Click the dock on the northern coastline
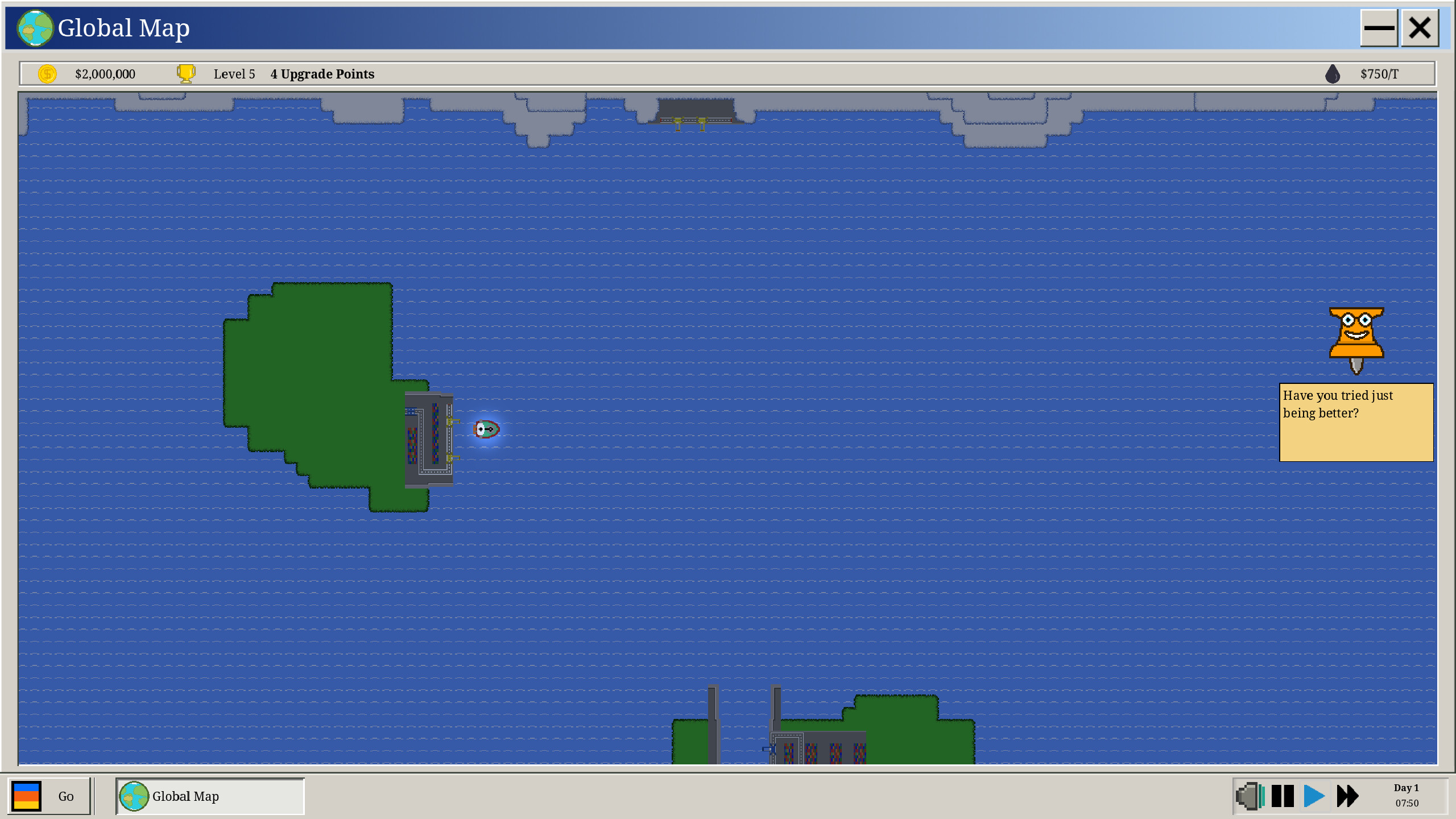 pos(695,111)
